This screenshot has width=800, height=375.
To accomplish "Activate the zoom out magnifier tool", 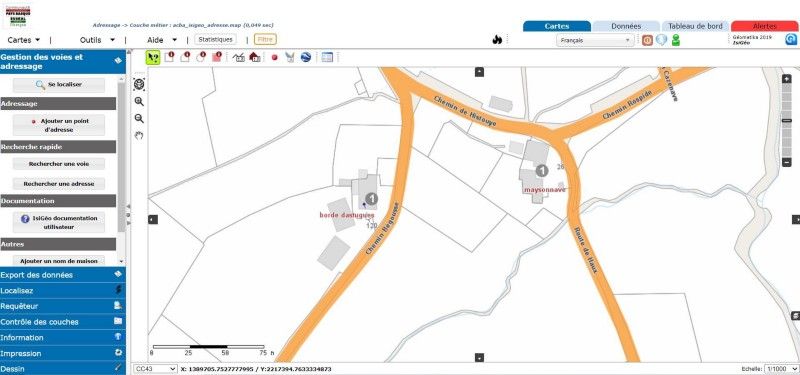I will click(139, 118).
